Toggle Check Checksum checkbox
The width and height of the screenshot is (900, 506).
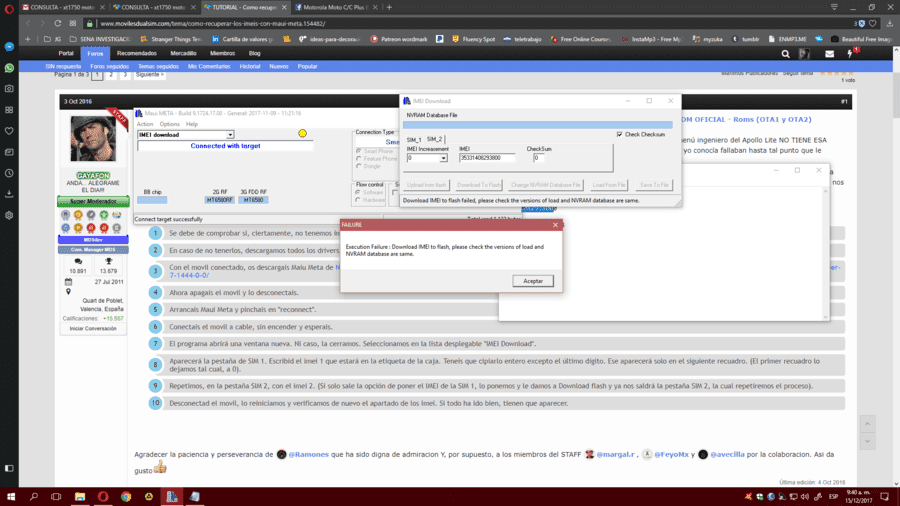click(x=619, y=134)
